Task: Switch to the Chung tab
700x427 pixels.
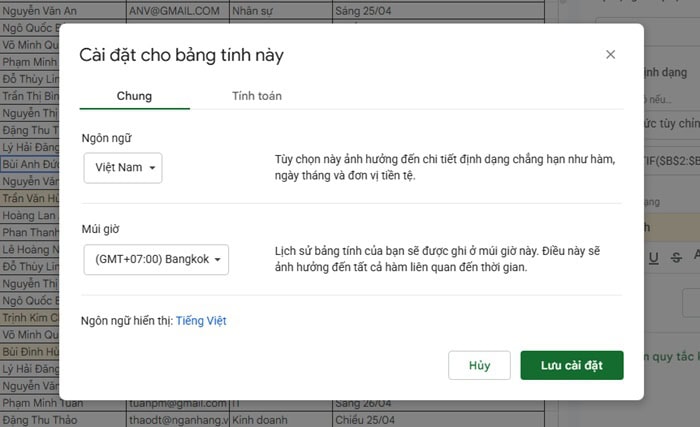Action: [x=134, y=96]
